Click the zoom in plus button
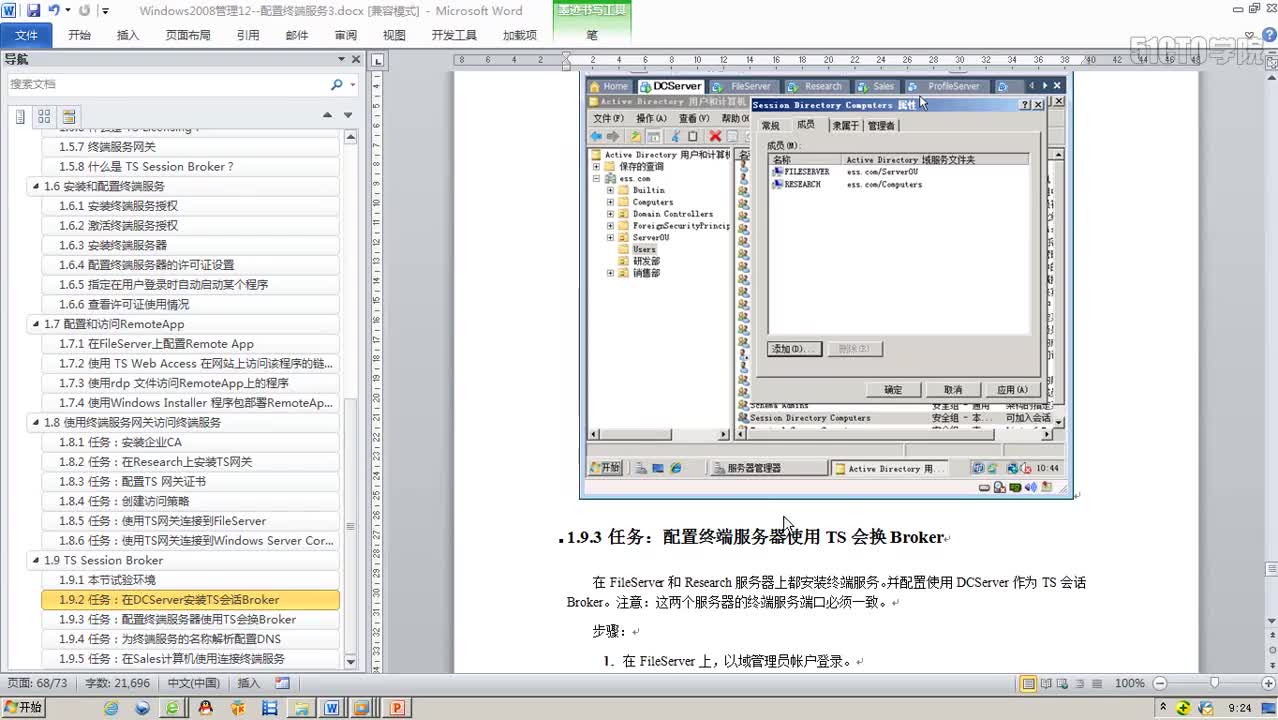The width and height of the screenshot is (1278, 720). 1268,684
